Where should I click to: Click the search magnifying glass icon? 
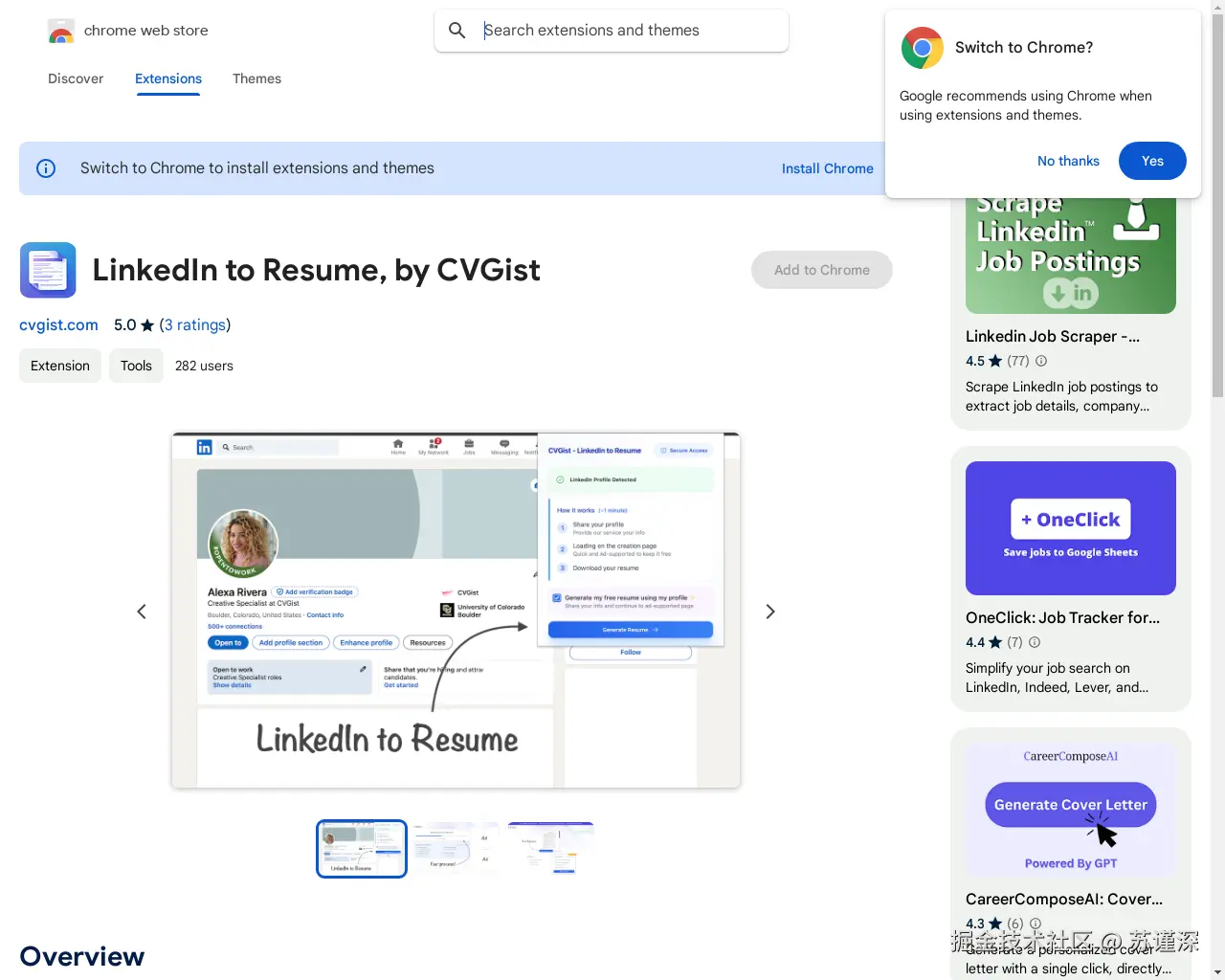click(457, 30)
